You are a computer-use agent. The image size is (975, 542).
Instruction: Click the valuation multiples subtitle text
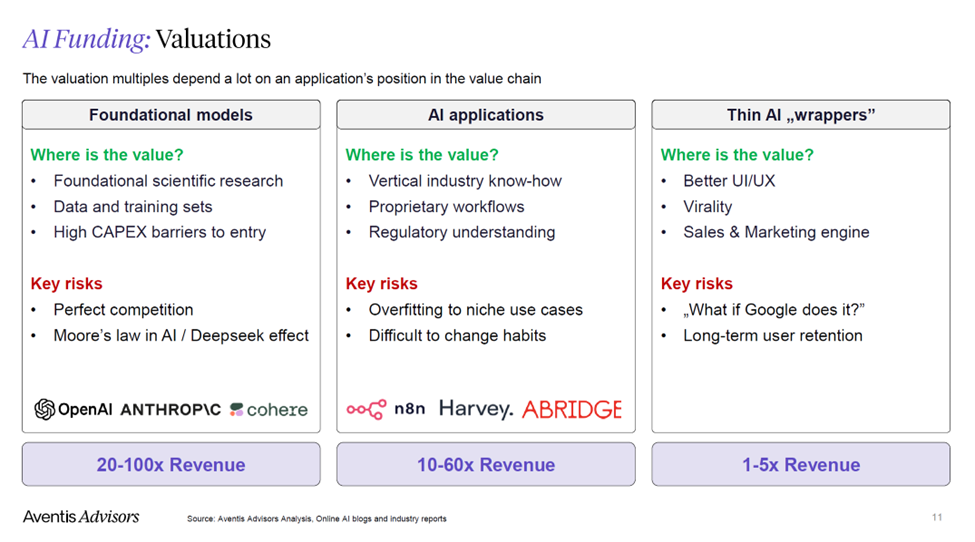282,78
